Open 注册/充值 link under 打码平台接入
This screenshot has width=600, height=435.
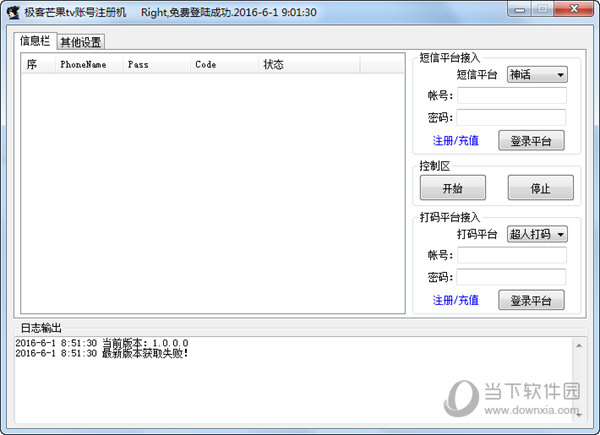coord(455,300)
